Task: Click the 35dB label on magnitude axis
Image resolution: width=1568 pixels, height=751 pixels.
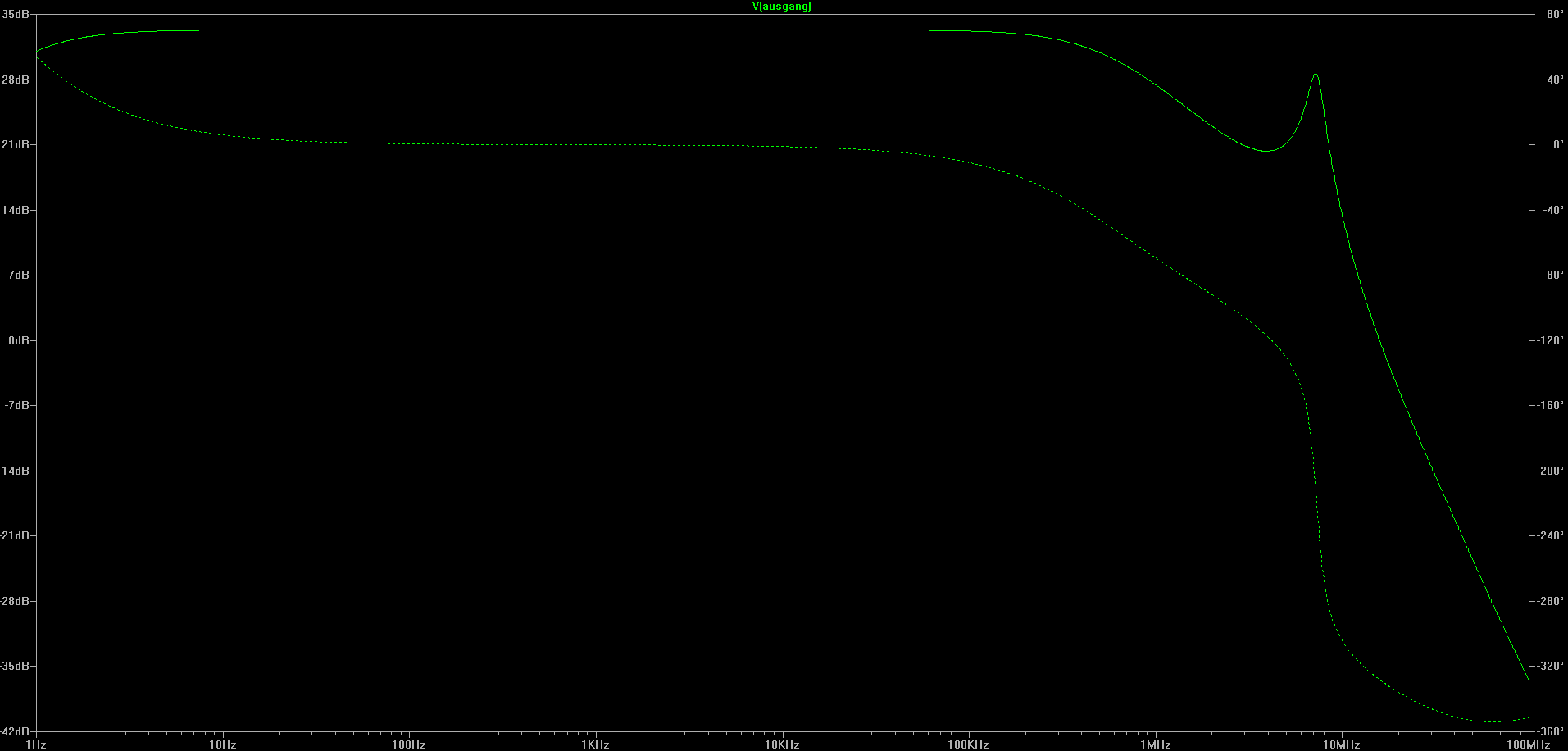Action: 16,15
